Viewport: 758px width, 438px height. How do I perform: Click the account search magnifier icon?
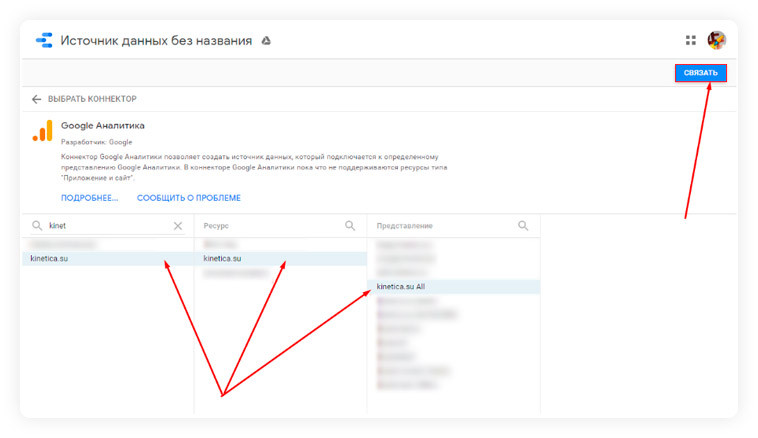tap(37, 226)
